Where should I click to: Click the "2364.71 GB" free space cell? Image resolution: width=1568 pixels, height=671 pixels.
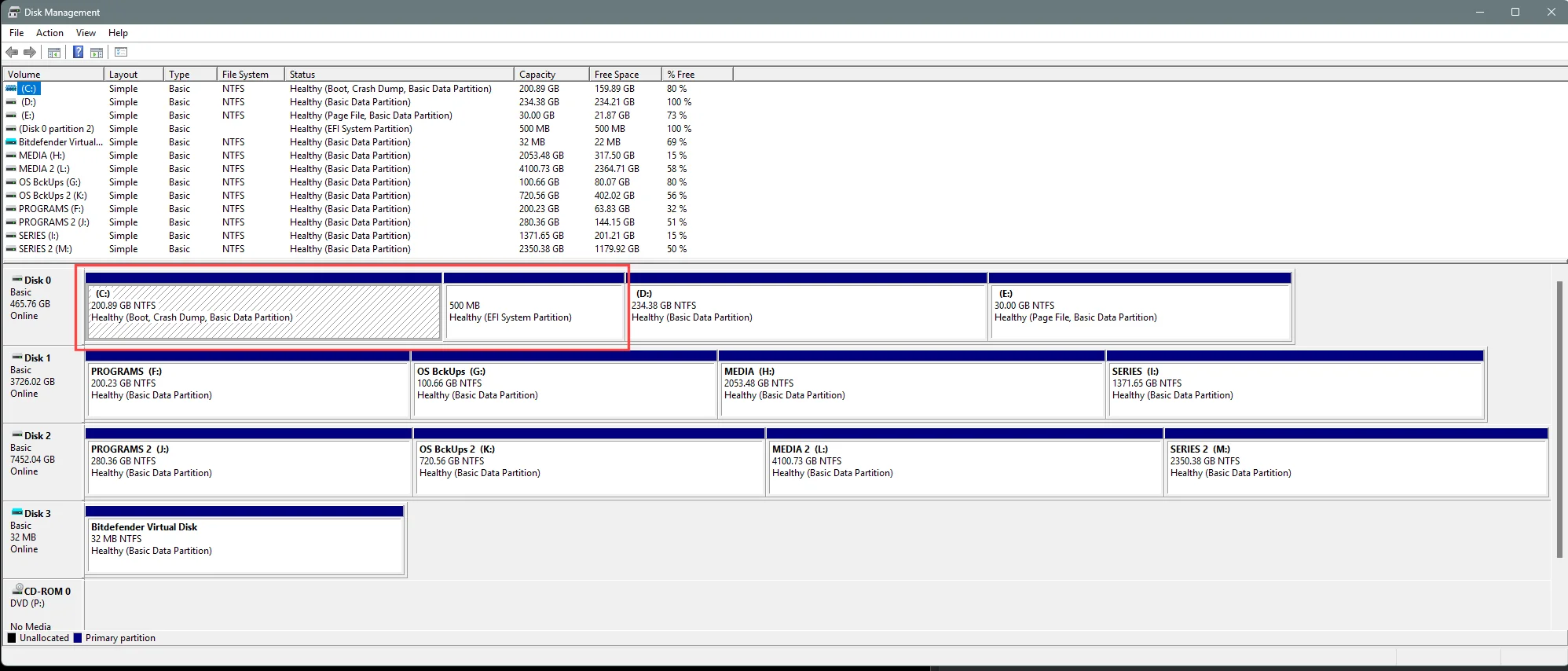tap(617, 169)
